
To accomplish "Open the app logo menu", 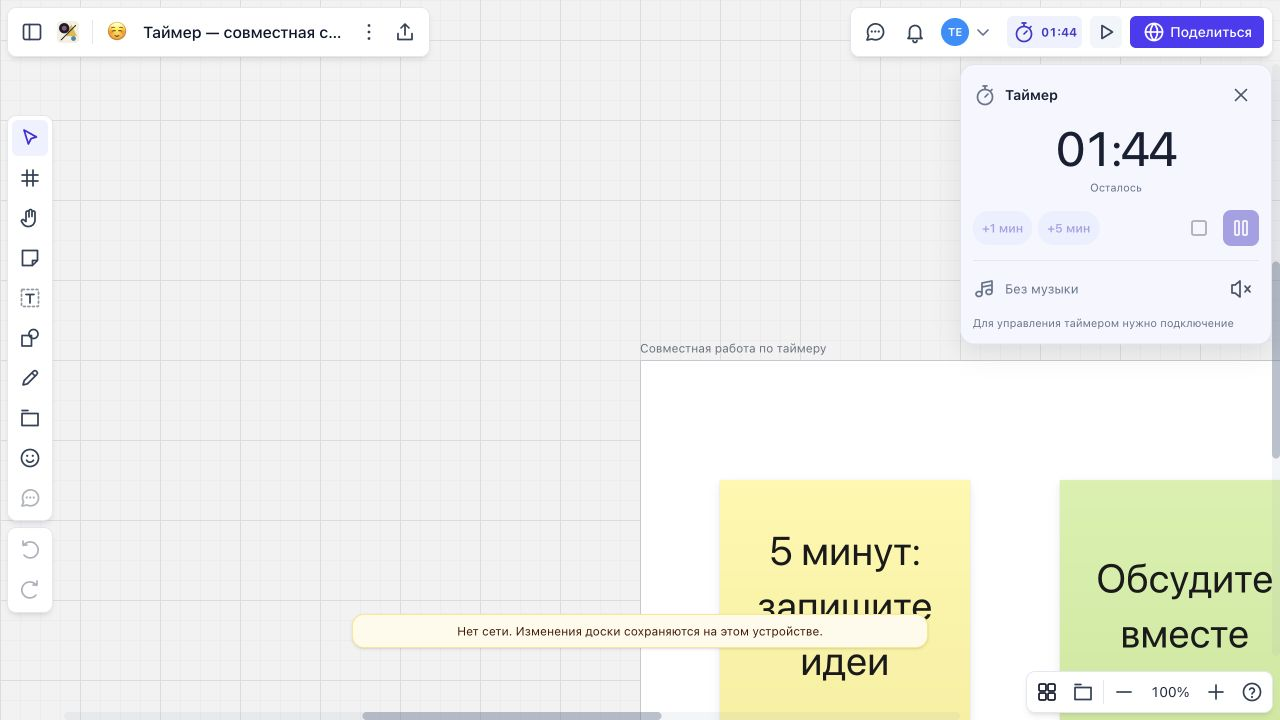I will 68,32.
